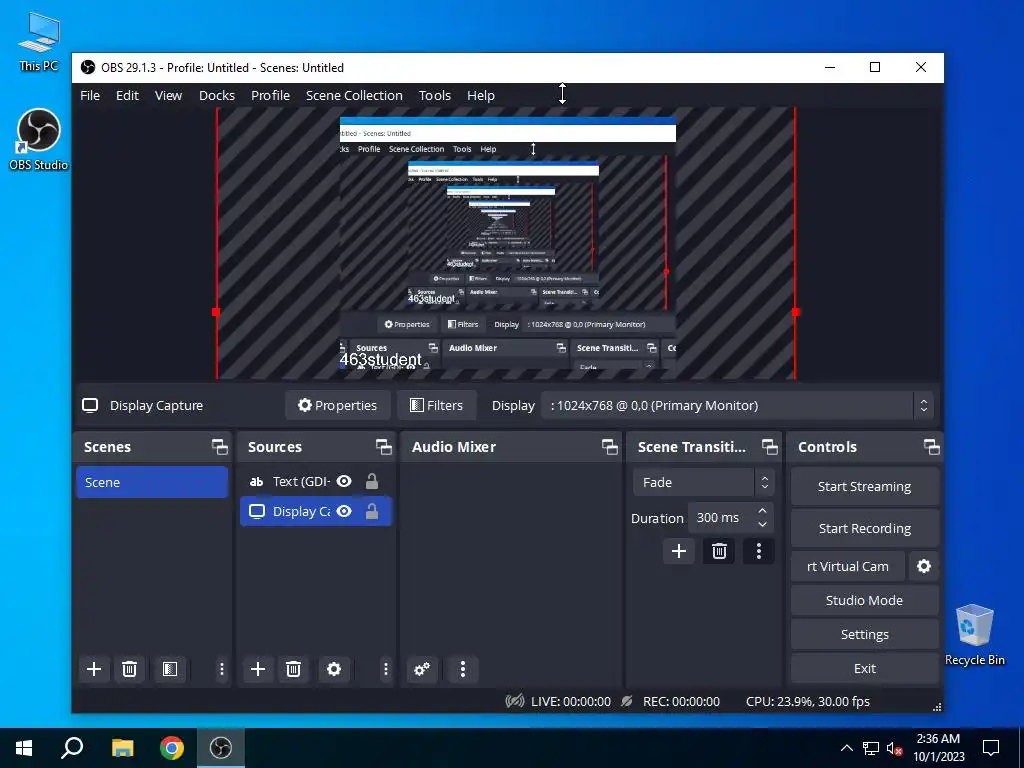Image resolution: width=1024 pixels, height=768 pixels.
Task: Toggle visibility of Display Capture source
Action: tap(344, 511)
